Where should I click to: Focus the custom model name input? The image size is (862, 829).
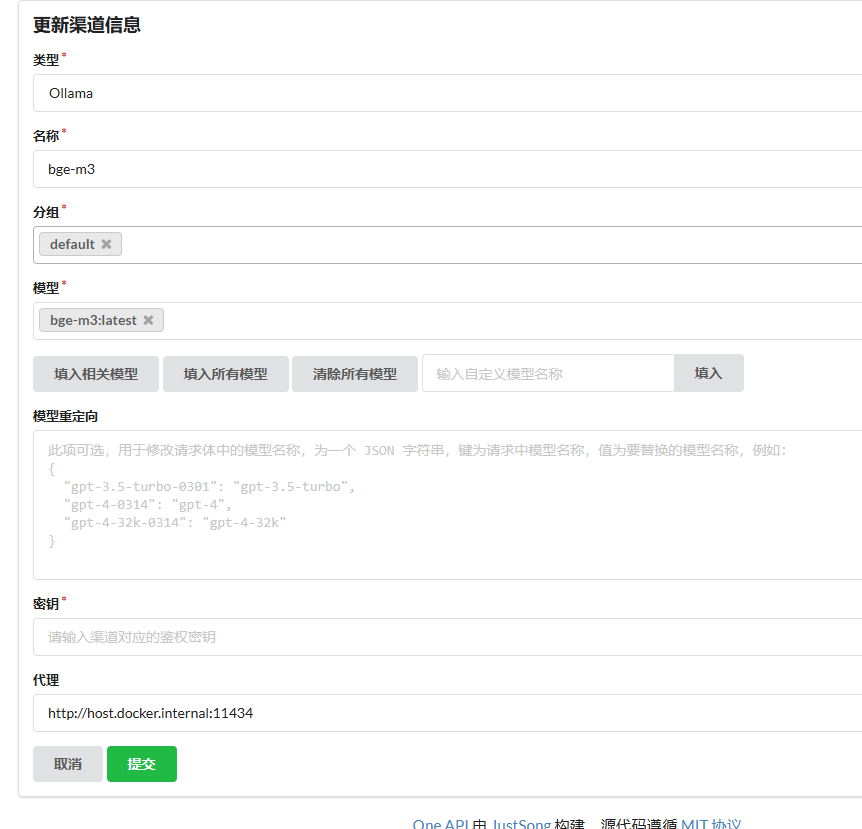click(x=548, y=373)
